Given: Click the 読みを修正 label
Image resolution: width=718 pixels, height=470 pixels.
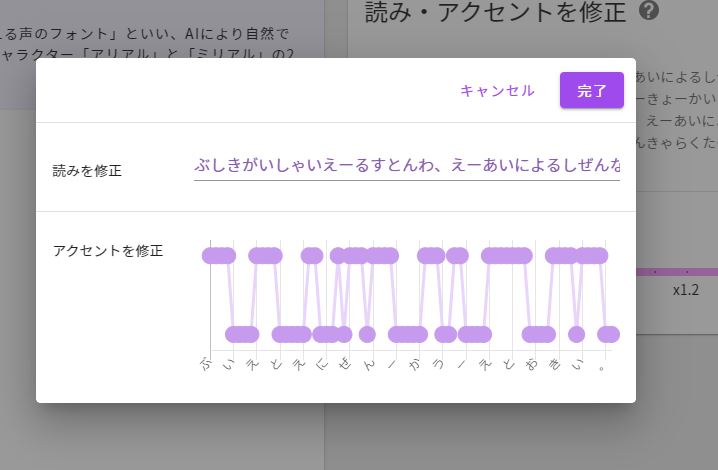Looking at the screenshot, I should 87,171.
